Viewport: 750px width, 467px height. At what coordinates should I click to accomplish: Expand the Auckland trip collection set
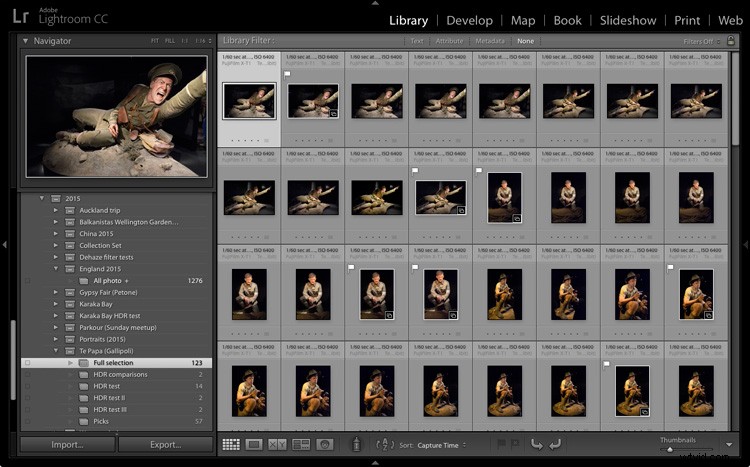click(55, 210)
